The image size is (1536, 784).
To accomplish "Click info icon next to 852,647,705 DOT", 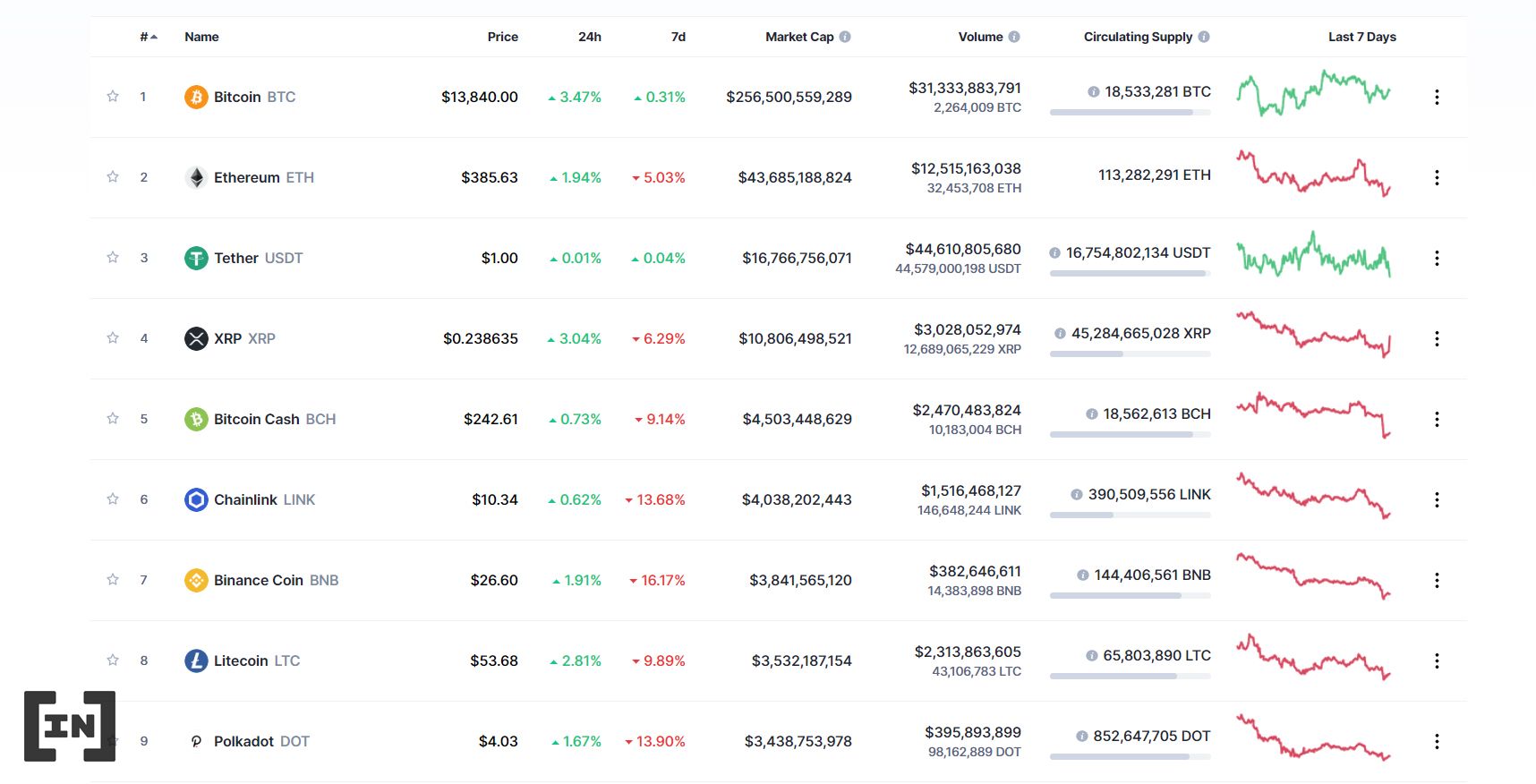I will click(1081, 736).
